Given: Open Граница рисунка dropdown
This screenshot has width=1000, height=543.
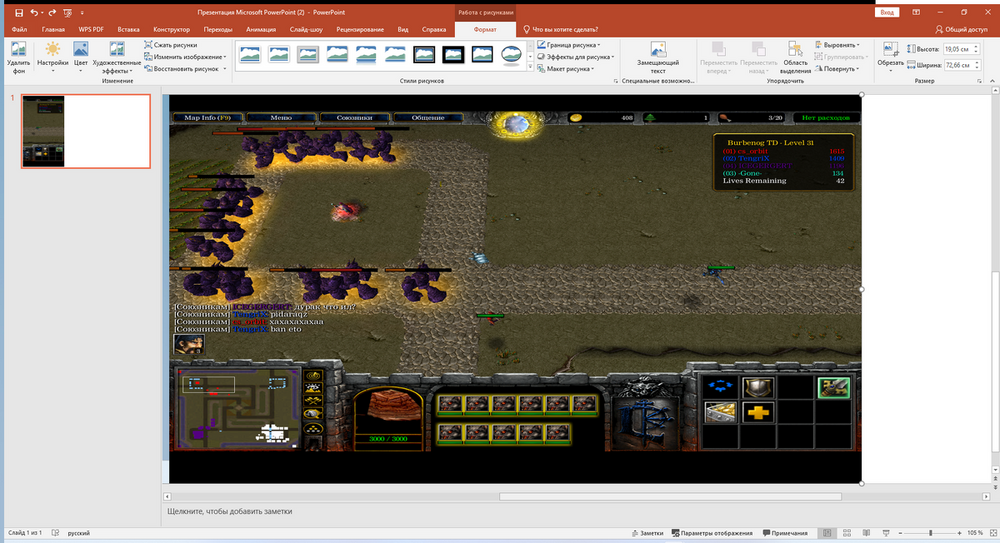Looking at the screenshot, I should 569,45.
